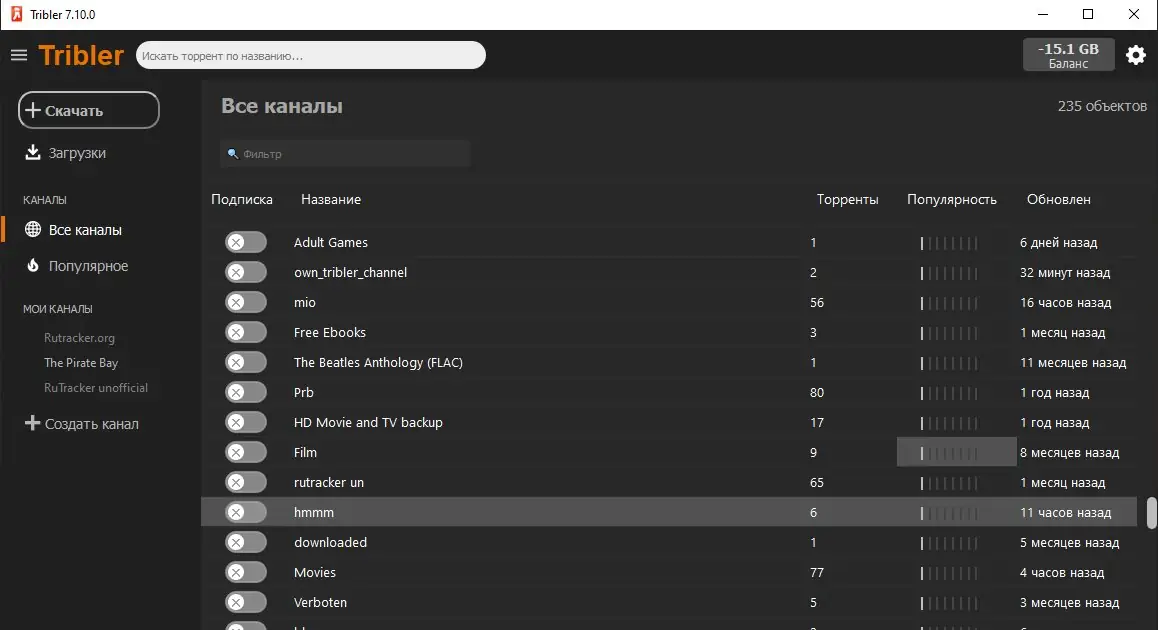Click torrent count 80 for Prb
The height and width of the screenshot is (630, 1158).
(816, 393)
